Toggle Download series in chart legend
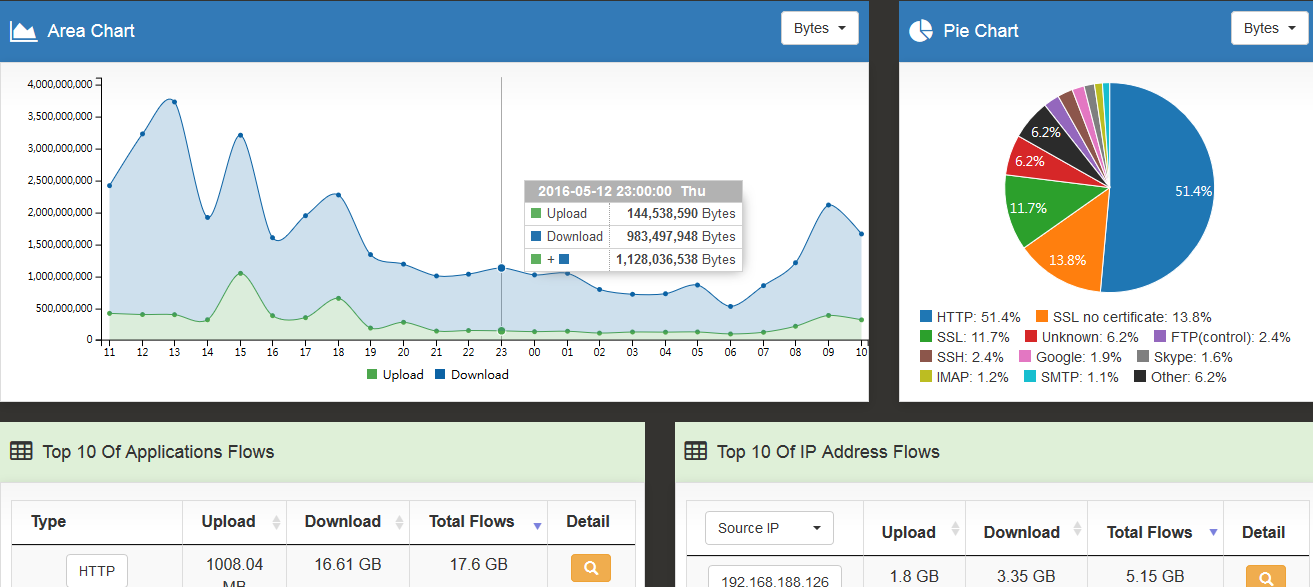Viewport: 1313px width, 587px height. 471,375
